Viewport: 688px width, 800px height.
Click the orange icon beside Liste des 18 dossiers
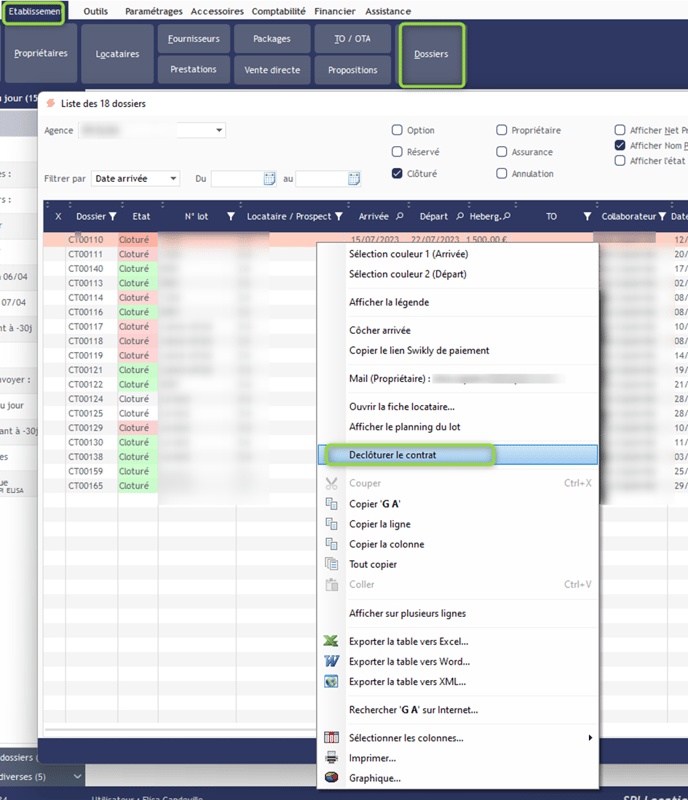[51, 103]
